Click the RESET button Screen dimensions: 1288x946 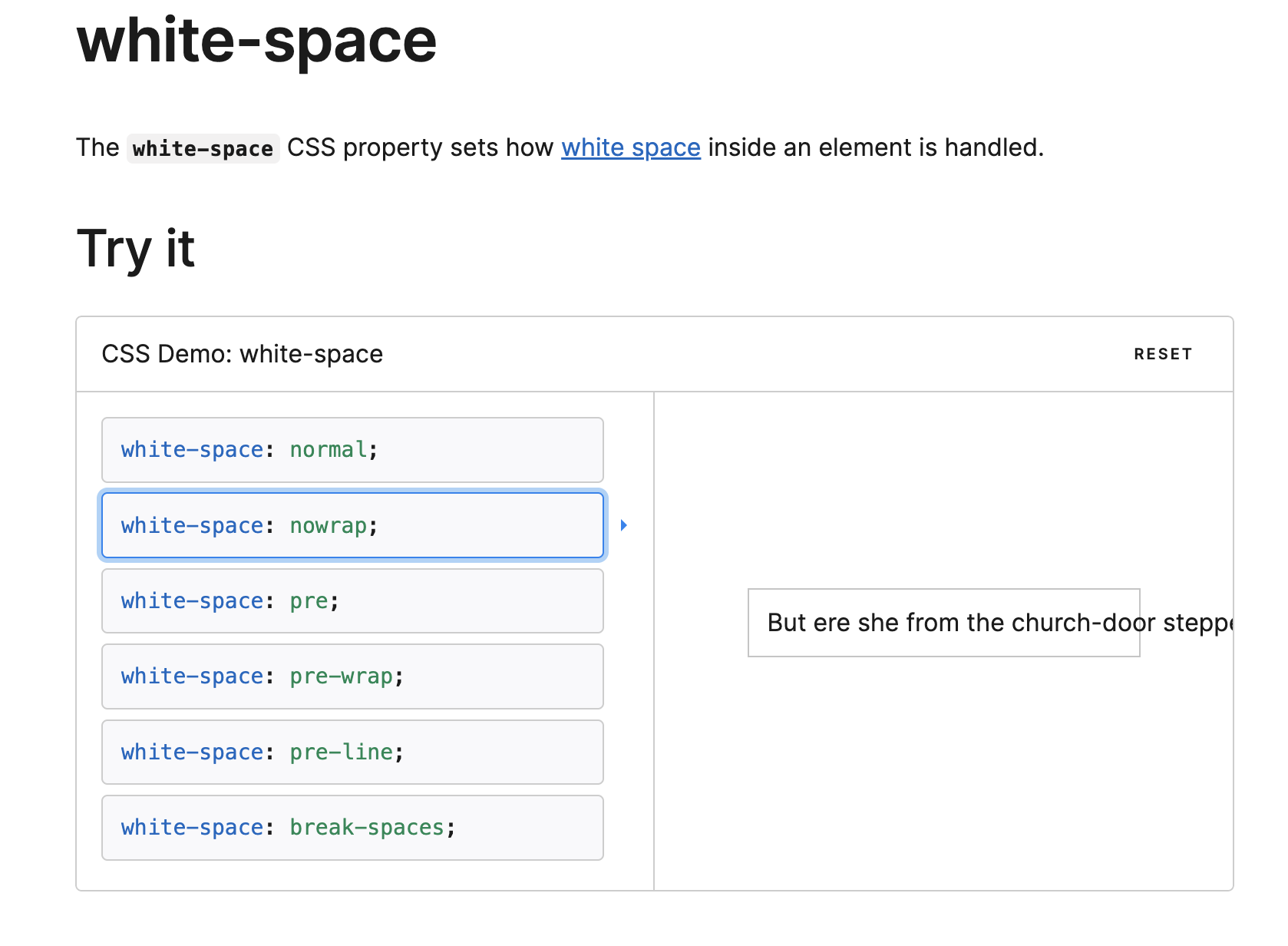coord(1163,354)
